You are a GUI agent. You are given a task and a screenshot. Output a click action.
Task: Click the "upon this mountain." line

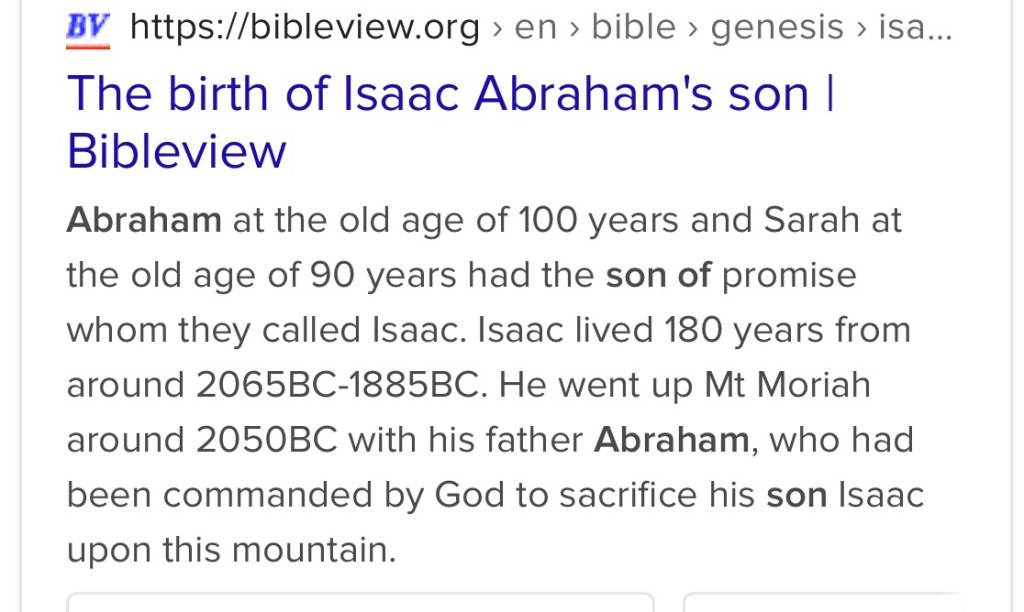coord(231,550)
